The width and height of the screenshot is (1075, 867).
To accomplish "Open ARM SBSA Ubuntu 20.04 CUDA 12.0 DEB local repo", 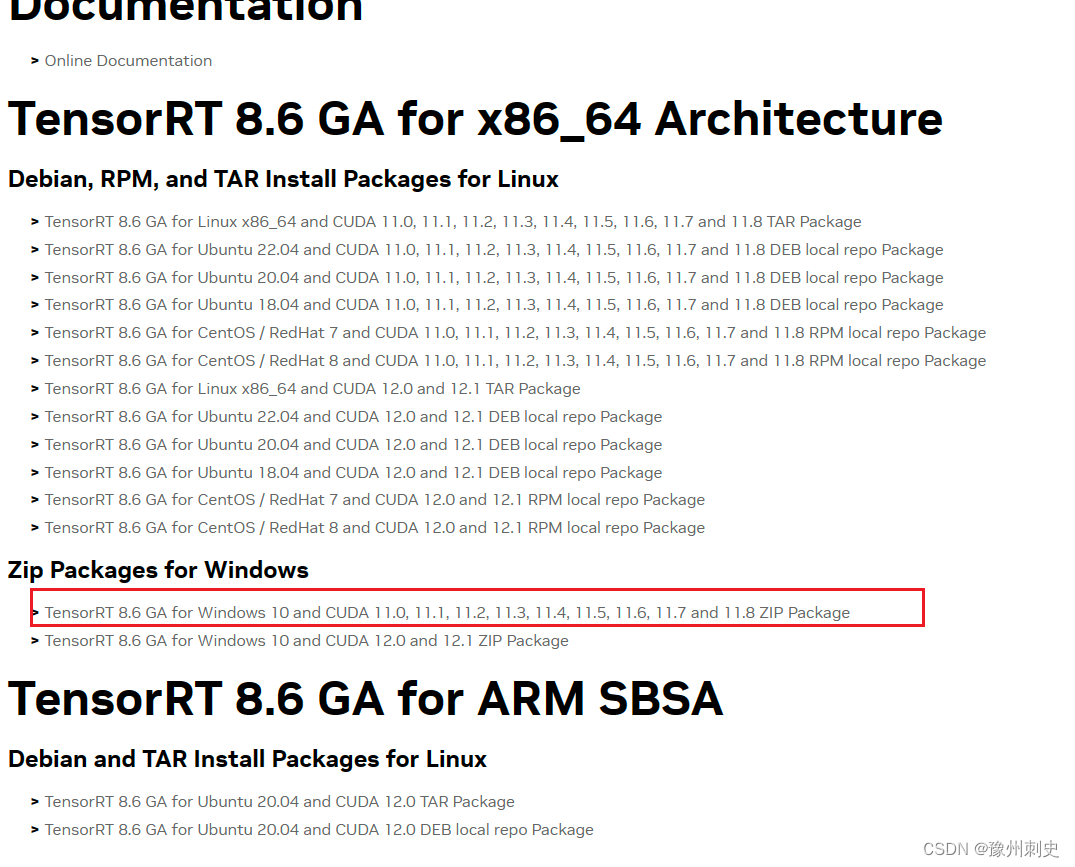I will [x=319, y=830].
